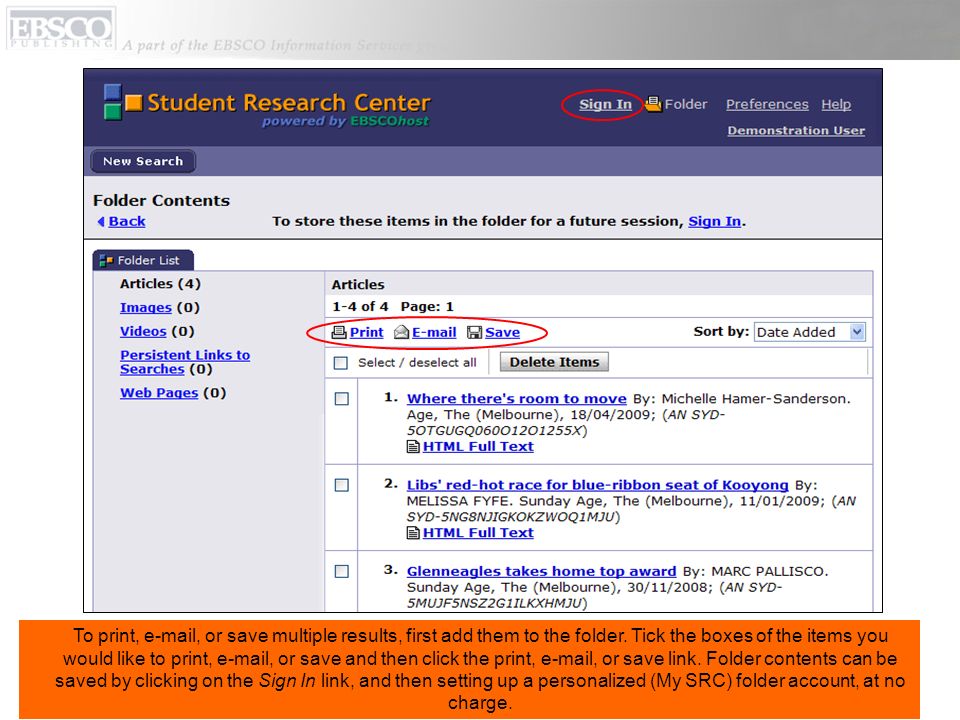Click the '1-4 of 4 Page: 1' text

pos(392,306)
